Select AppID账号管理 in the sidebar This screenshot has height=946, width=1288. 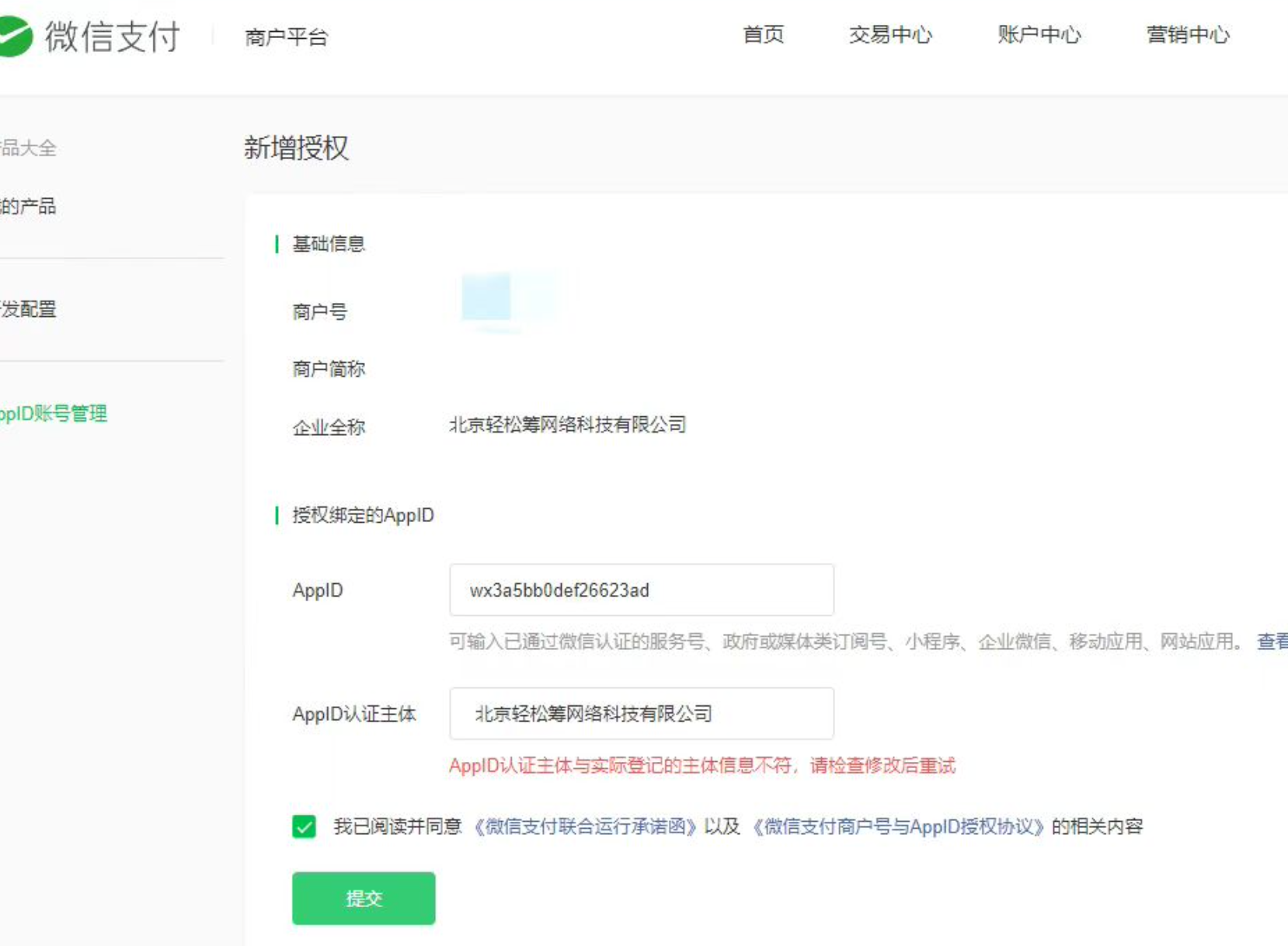pyautogui.click(x=54, y=413)
